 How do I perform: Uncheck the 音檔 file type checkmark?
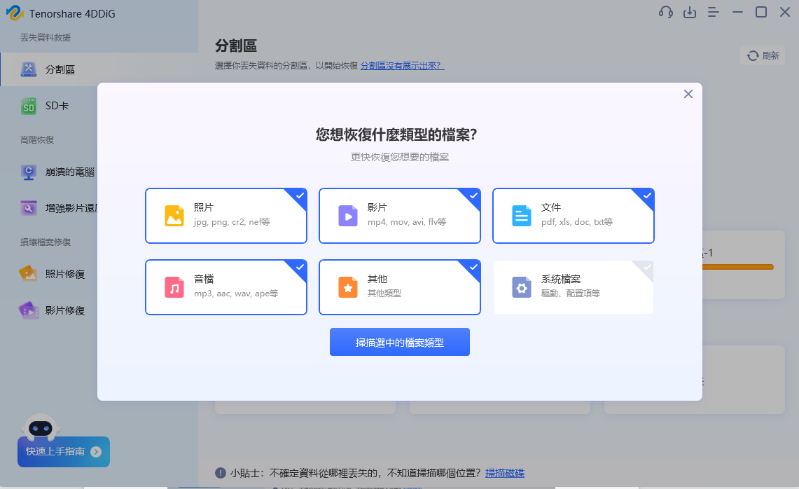[x=300, y=267]
